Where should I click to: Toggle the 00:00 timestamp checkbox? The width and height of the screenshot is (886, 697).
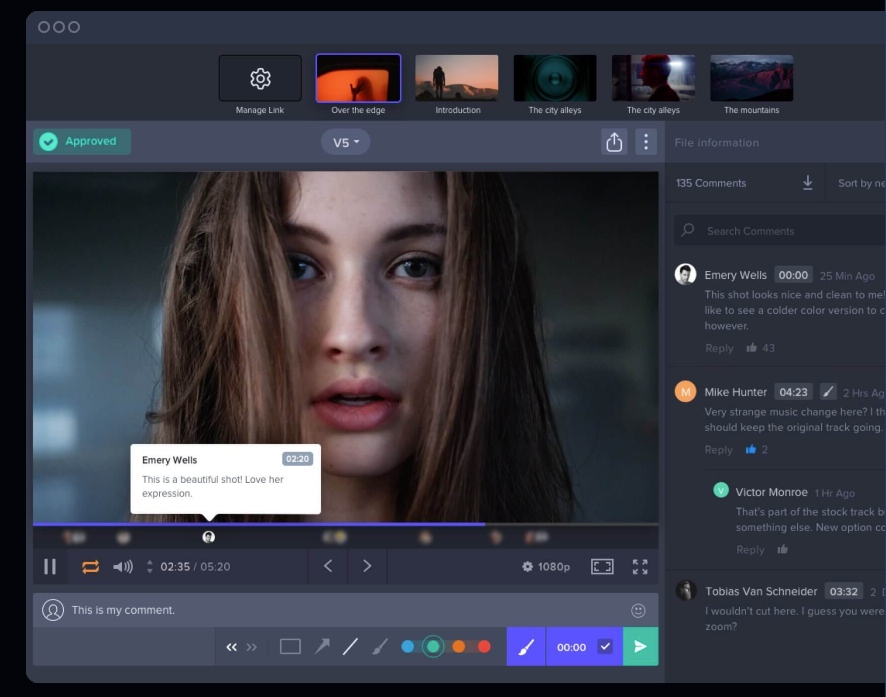point(605,646)
